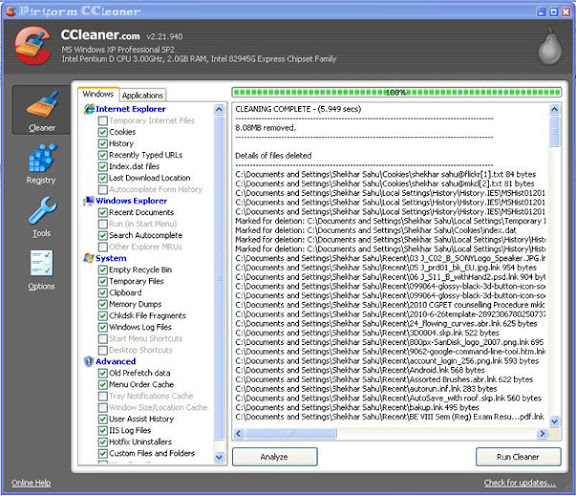Image resolution: width=576 pixels, height=496 pixels.
Task: Enable Autocomplete Form History checkbox
Action: click(103, 189)
